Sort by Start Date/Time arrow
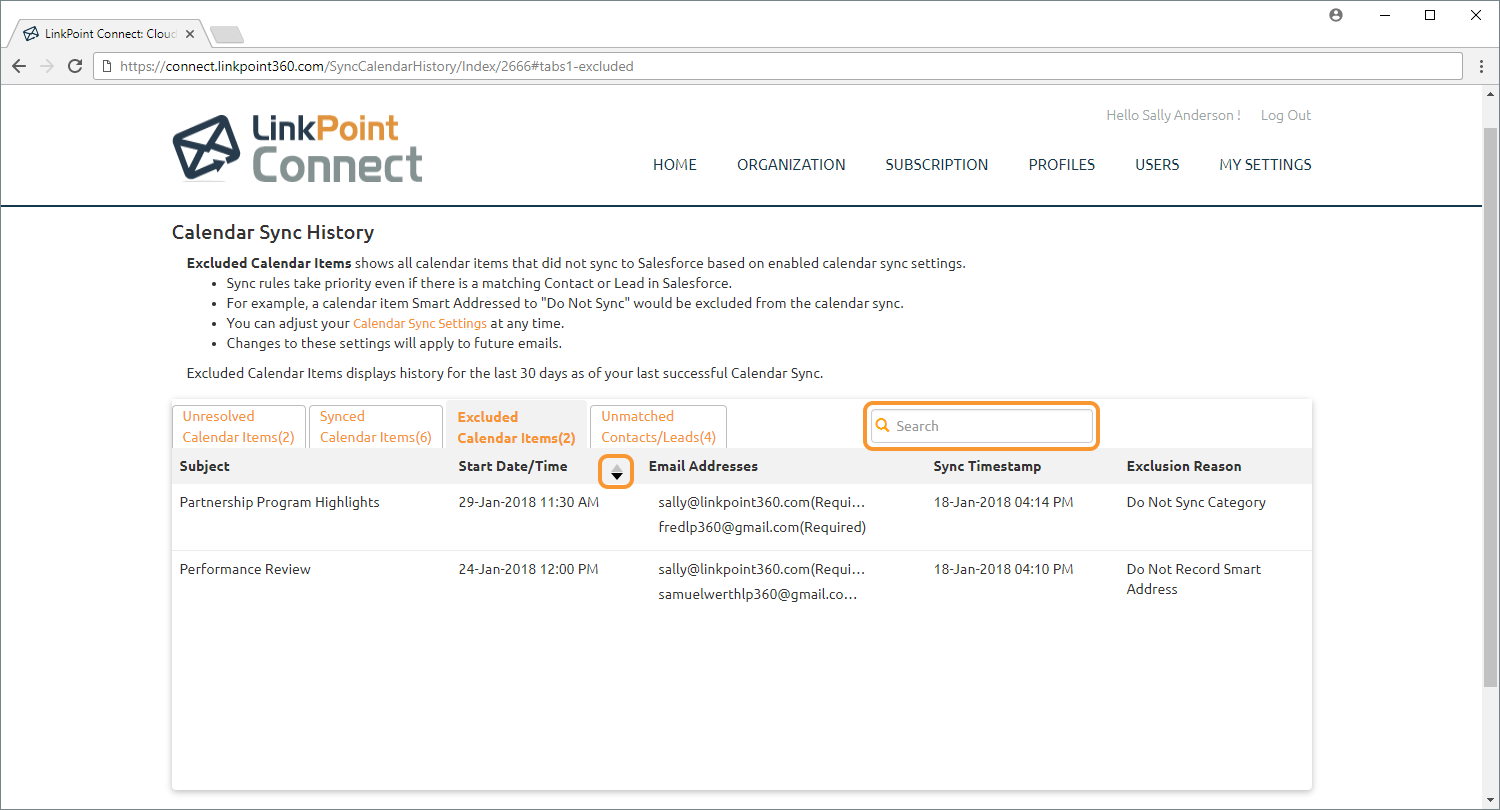 coord(617,472)
